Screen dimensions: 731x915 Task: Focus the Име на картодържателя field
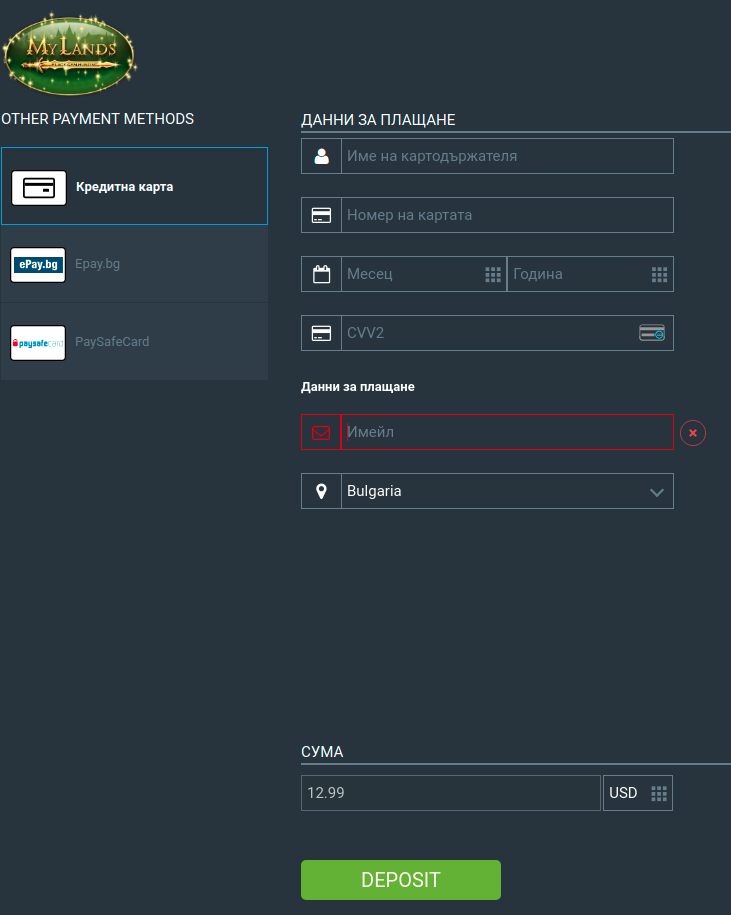click(x=507, y=156)
